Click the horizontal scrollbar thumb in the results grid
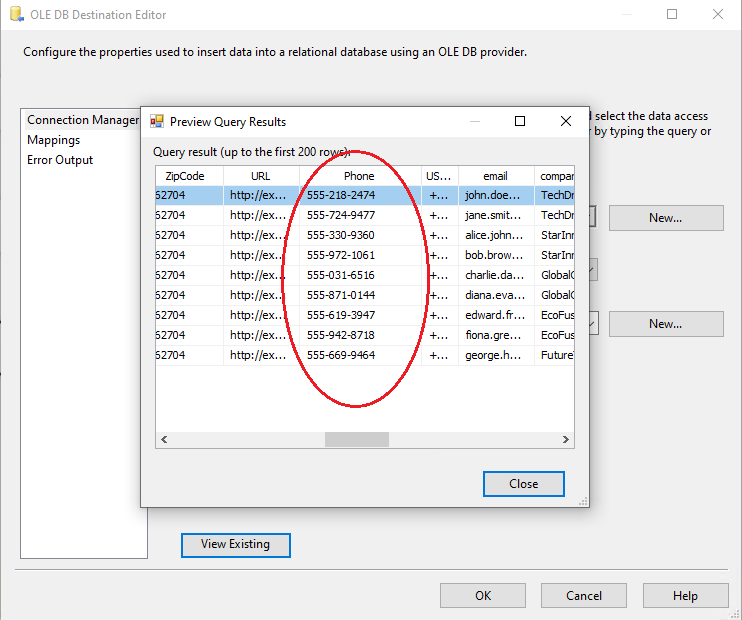Viewport: 742px width, 620px height. click(349, 439)
